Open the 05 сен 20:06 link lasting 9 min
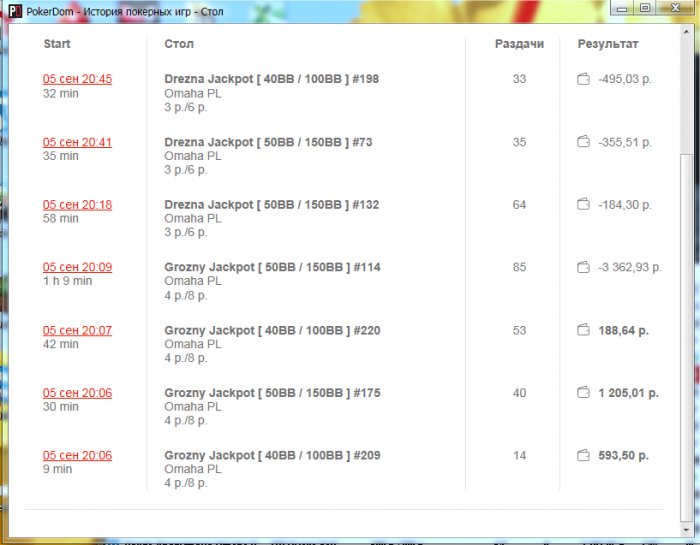Screen dimensions: 700x545 (x=77, y=455)
